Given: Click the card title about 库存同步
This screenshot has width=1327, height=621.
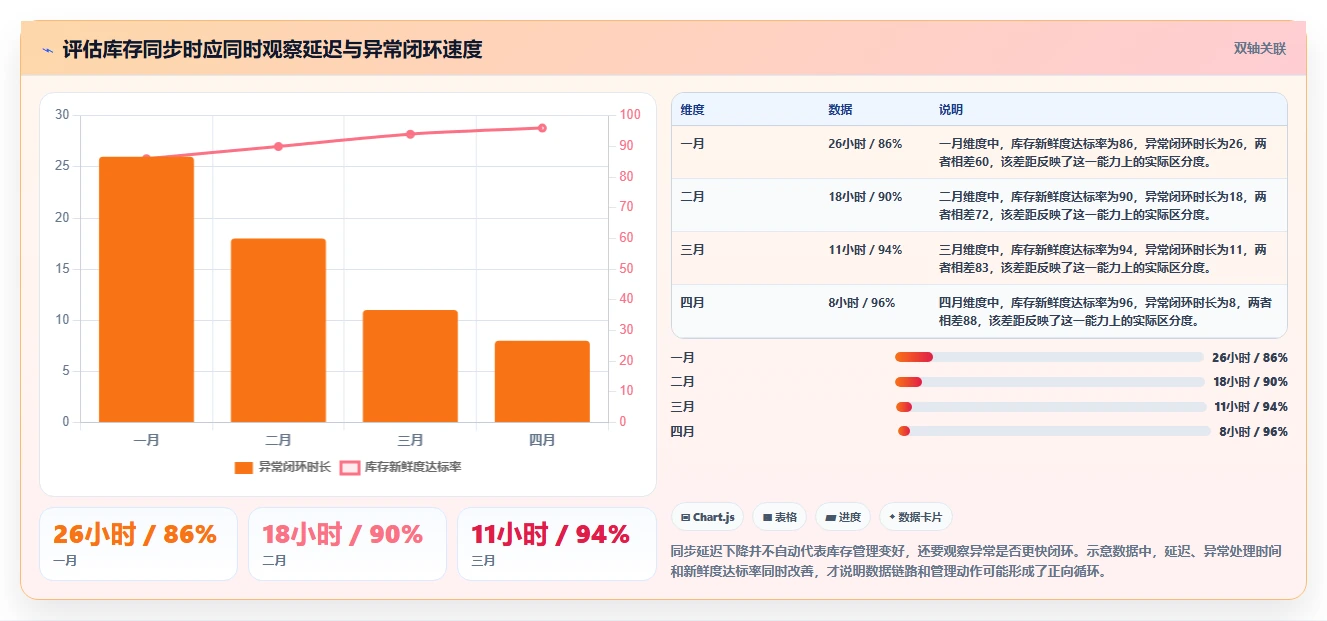Looking at the screenshot, I should pos(272,49).
